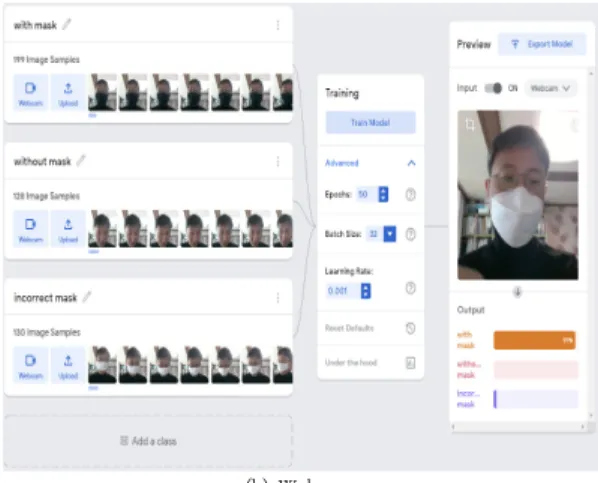Click Reset Defaults text
The width and height of the screenshot is (598, 483).
[x=349, y=328]
